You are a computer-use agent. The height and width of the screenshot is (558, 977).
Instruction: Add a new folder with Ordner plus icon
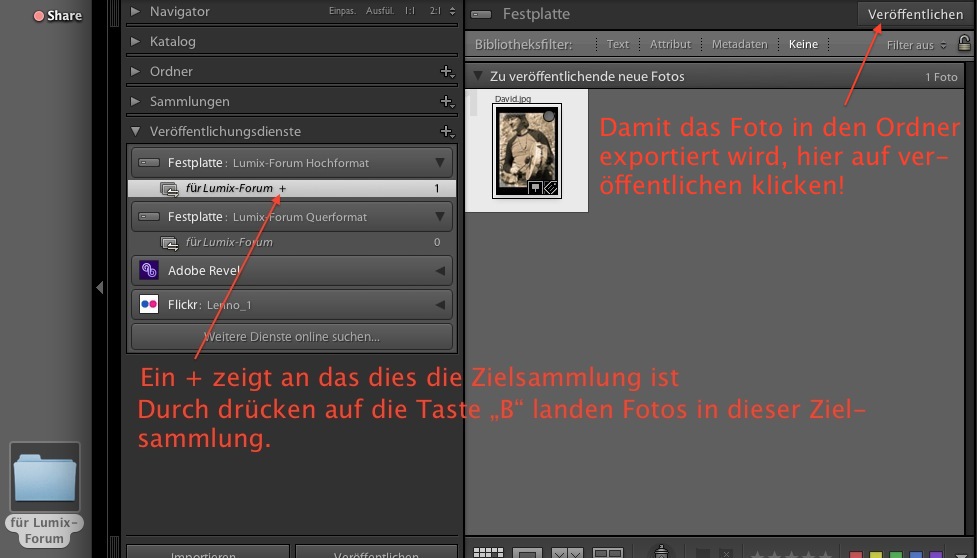tap(447, 72)
